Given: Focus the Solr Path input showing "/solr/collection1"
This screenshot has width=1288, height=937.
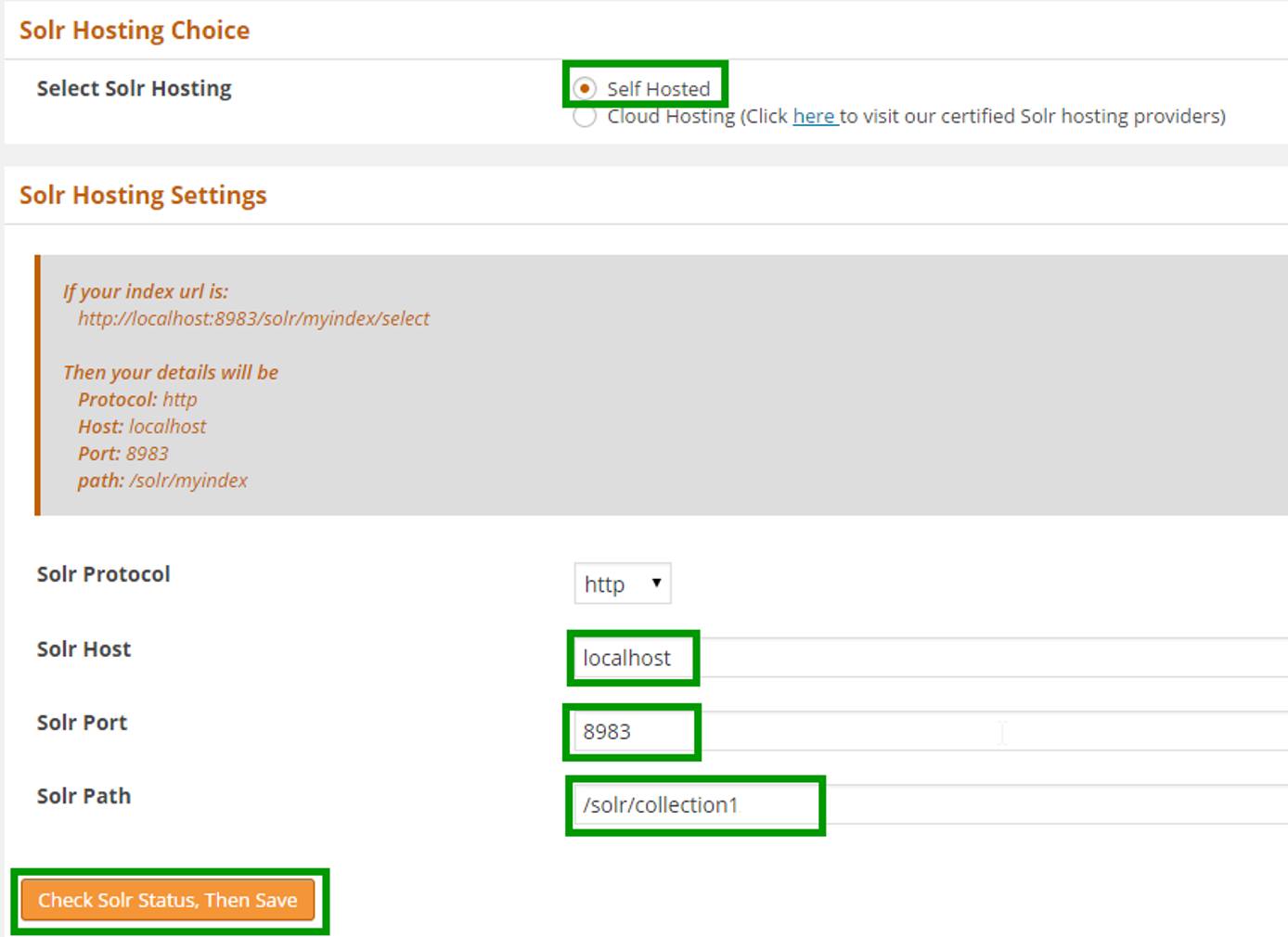Looking at the screenshot, I should pos(691,806).
